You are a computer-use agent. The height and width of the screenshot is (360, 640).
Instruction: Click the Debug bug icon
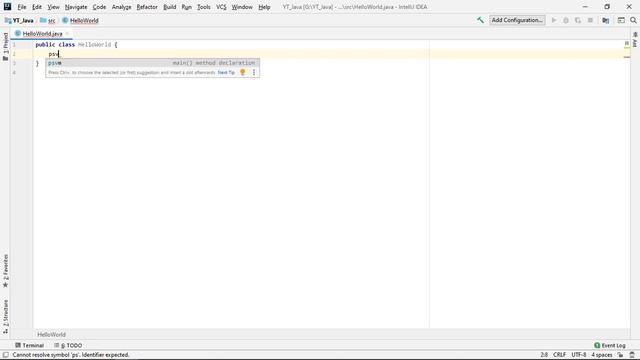(566, 20)
